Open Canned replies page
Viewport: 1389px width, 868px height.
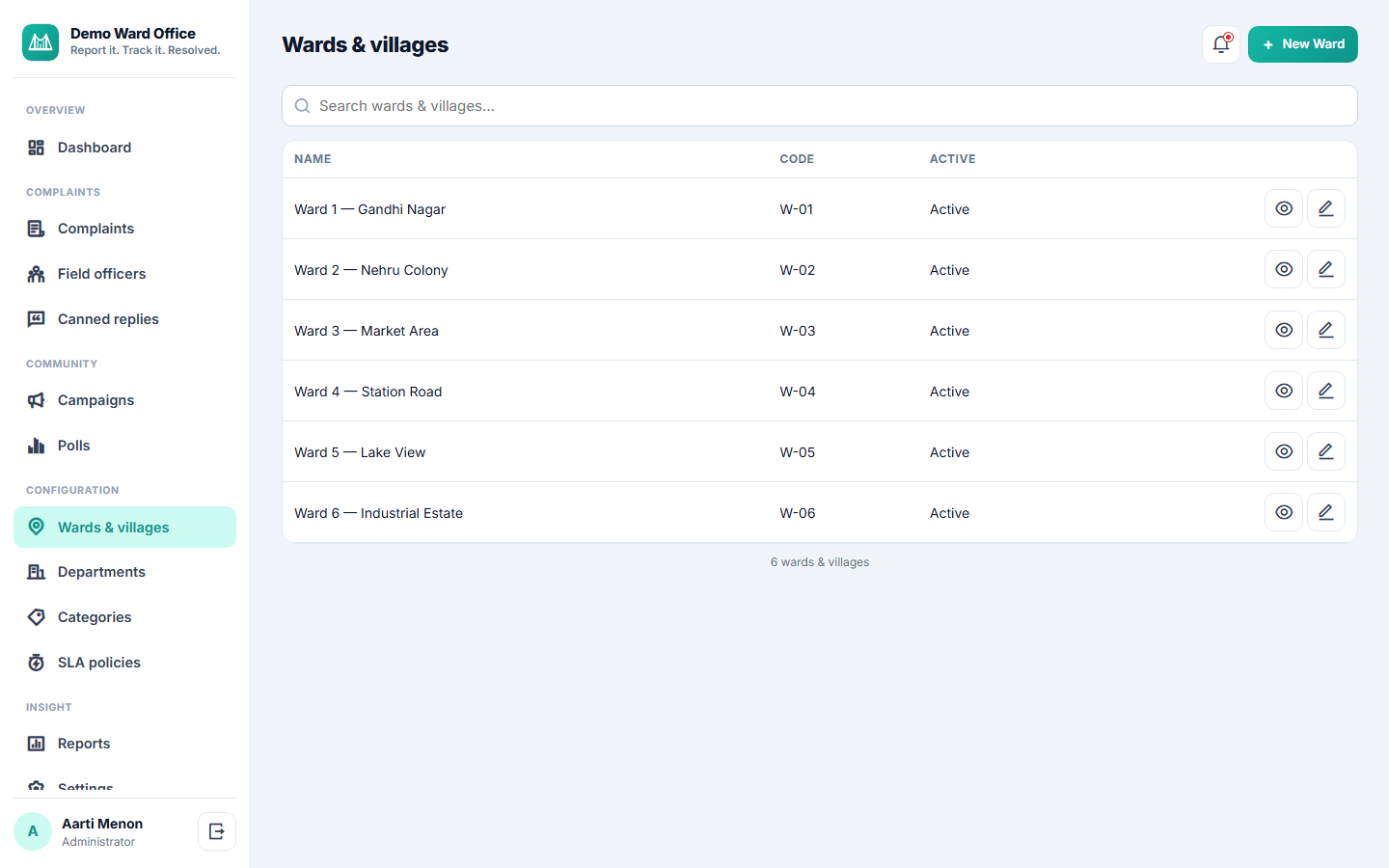click(124, 319)
